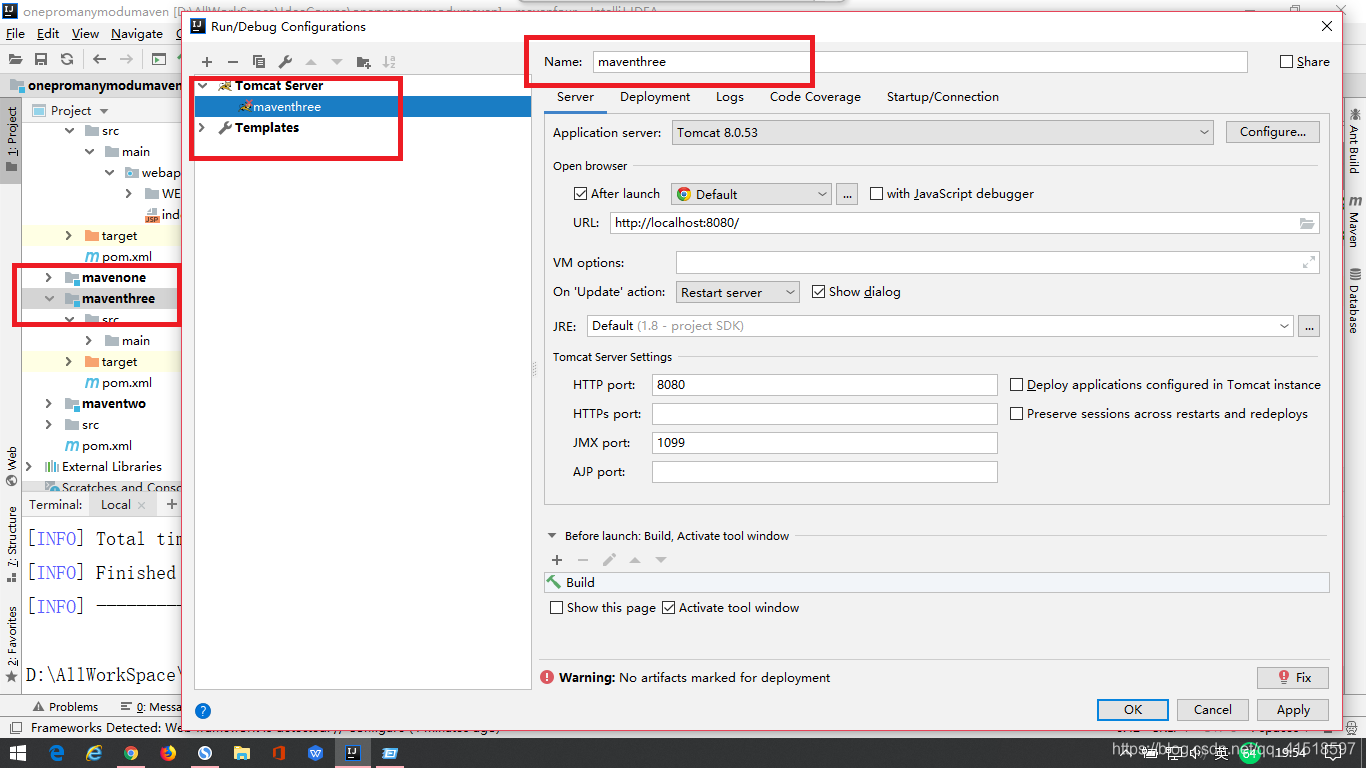Uncheck Activate tool window checkbox
The height and width of the screenshot is (768, 1366).
(669, 607)
